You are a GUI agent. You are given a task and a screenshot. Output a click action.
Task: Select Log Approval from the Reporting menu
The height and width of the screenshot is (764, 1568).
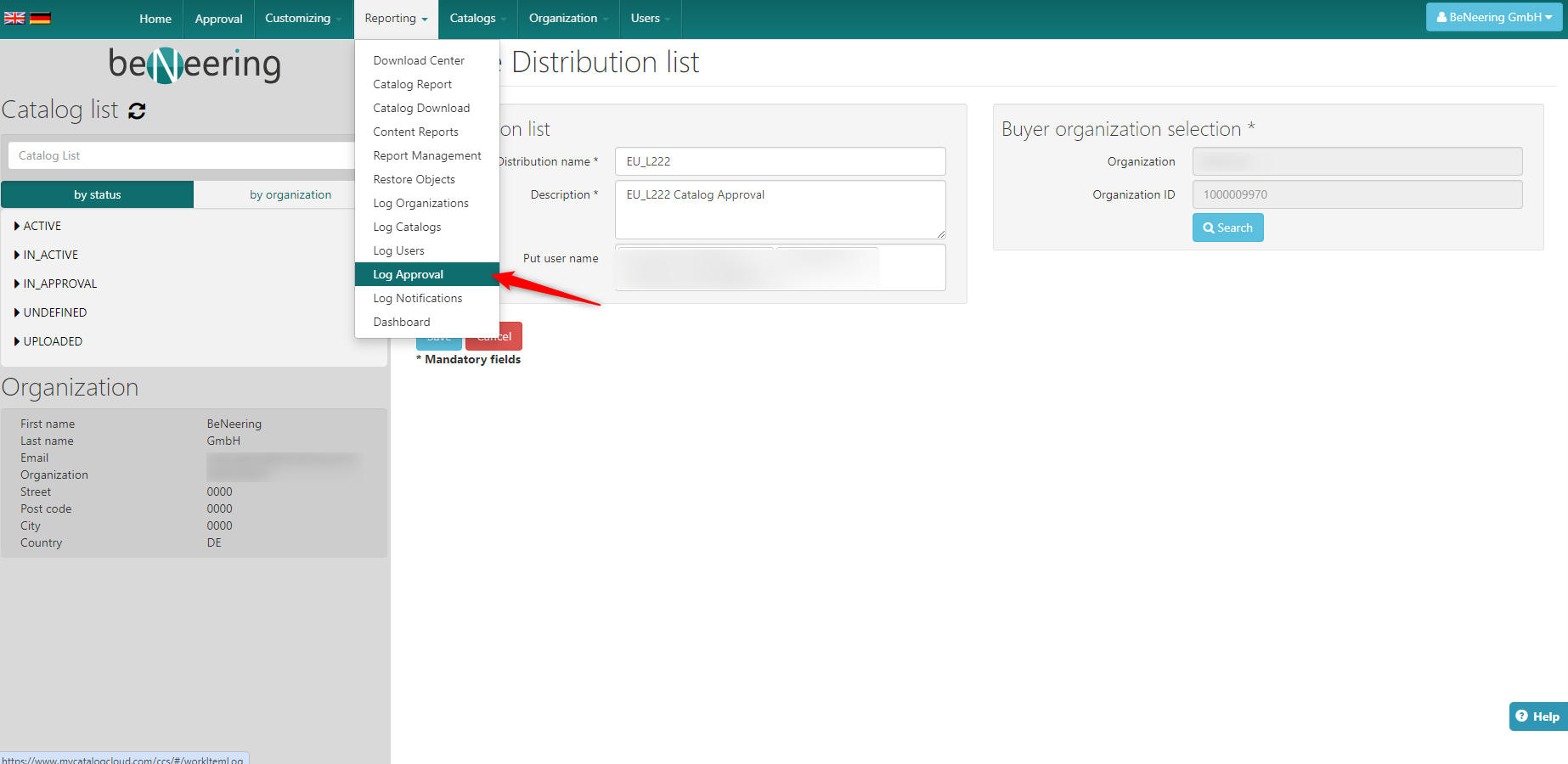[409, 274]
